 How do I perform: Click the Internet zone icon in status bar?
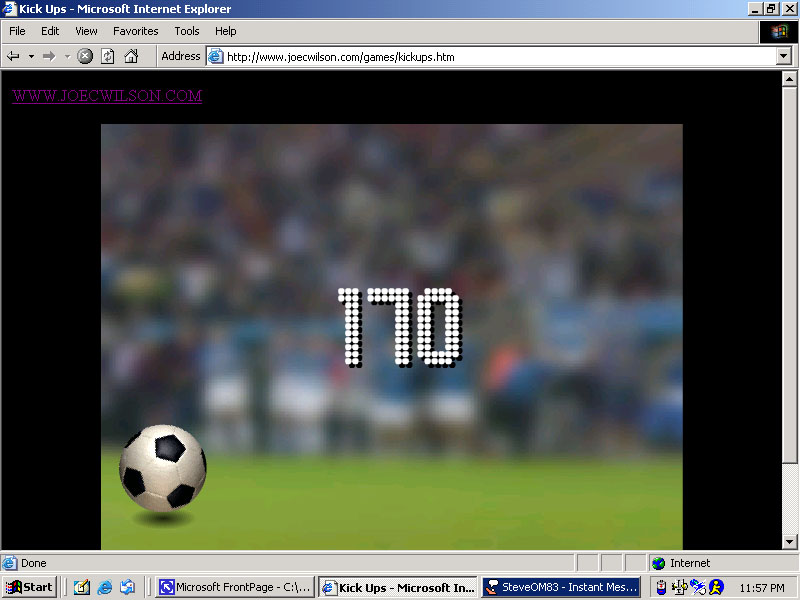pyautogui.click(x=658, y=563)
